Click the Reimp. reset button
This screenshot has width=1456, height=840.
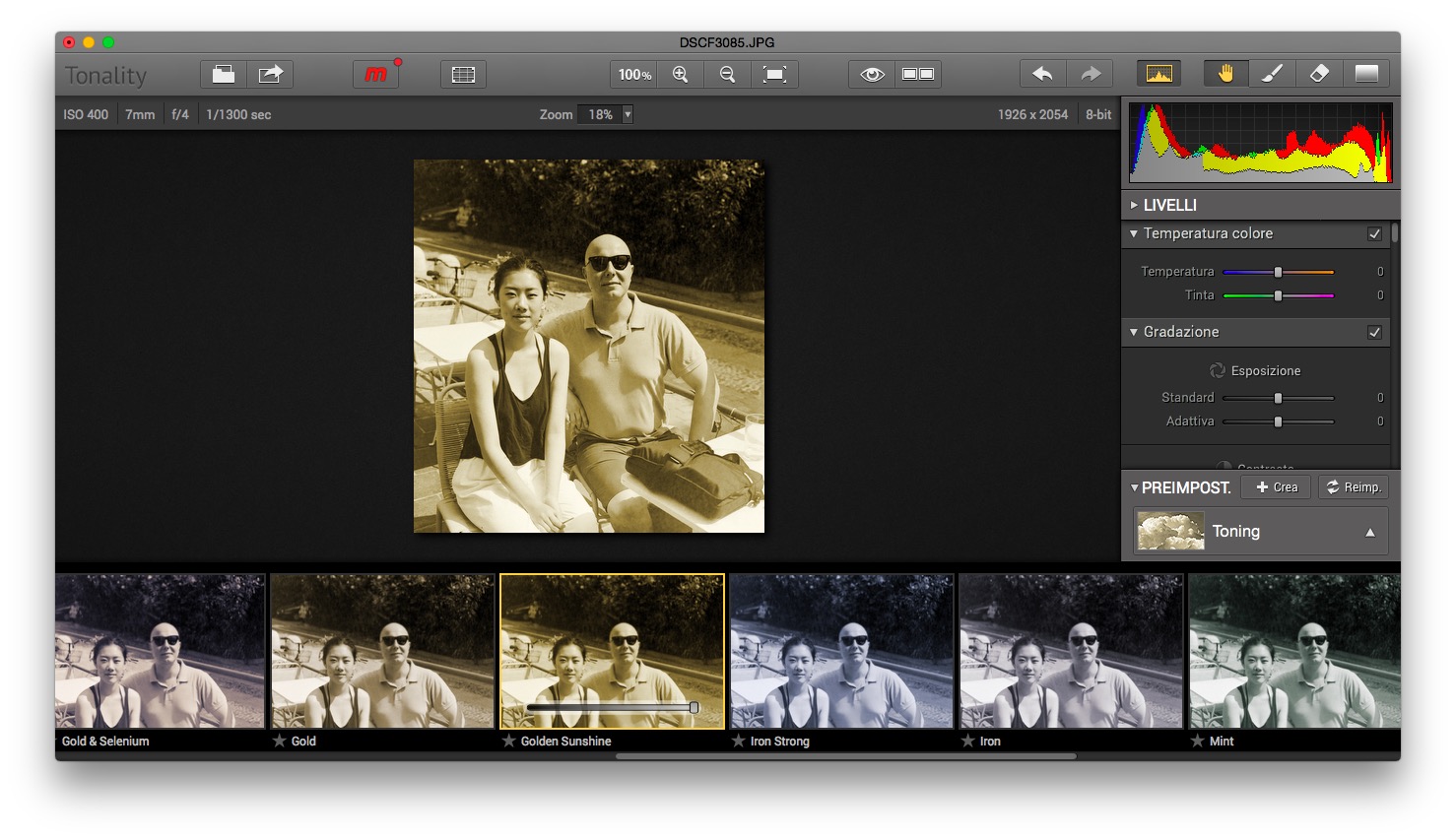click(x=1354, y=487)
